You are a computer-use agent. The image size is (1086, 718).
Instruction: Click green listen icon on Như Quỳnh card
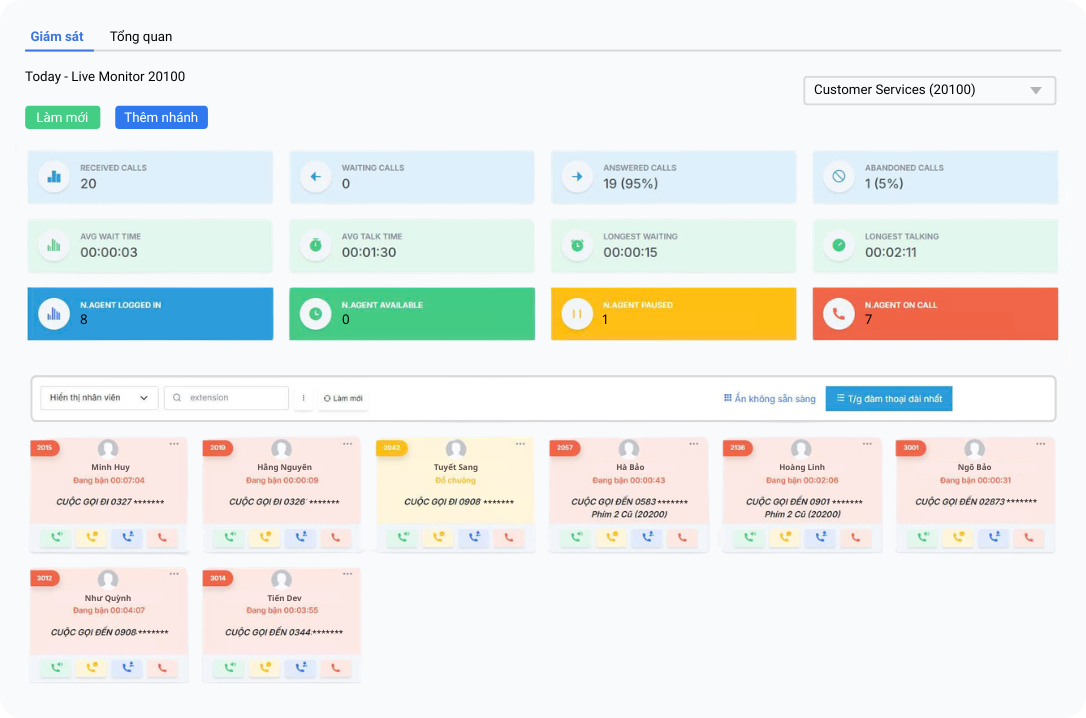click(56, 668)
